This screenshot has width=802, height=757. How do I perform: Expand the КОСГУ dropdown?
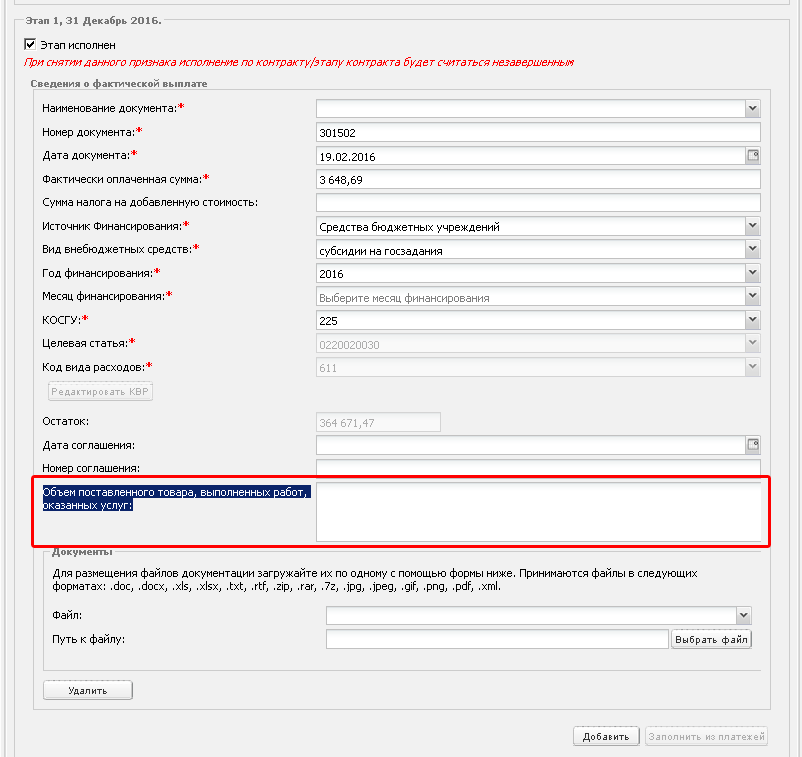(x=752, y=321)
